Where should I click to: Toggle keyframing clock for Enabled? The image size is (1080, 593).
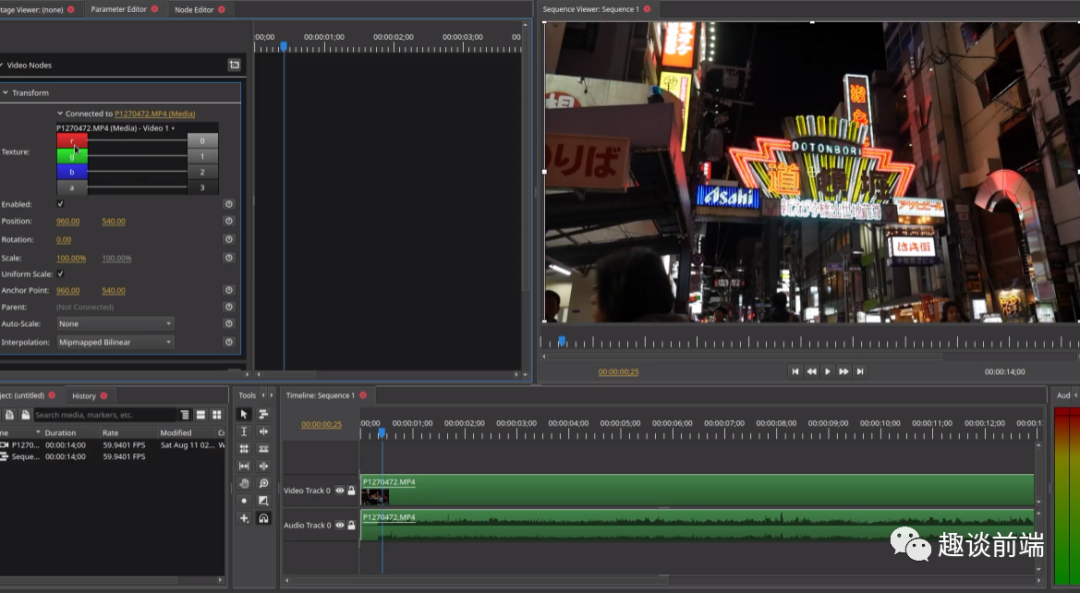click(229, 204)
